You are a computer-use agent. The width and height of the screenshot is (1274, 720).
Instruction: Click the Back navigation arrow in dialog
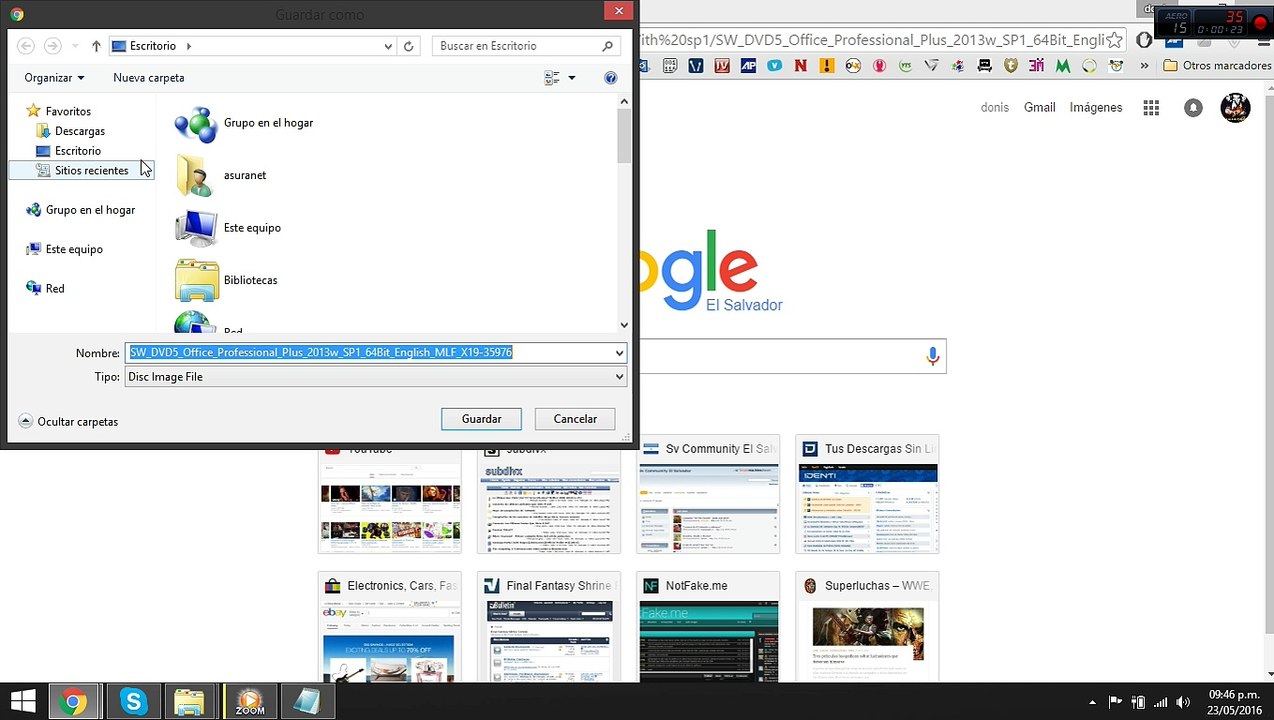[26, 46]
